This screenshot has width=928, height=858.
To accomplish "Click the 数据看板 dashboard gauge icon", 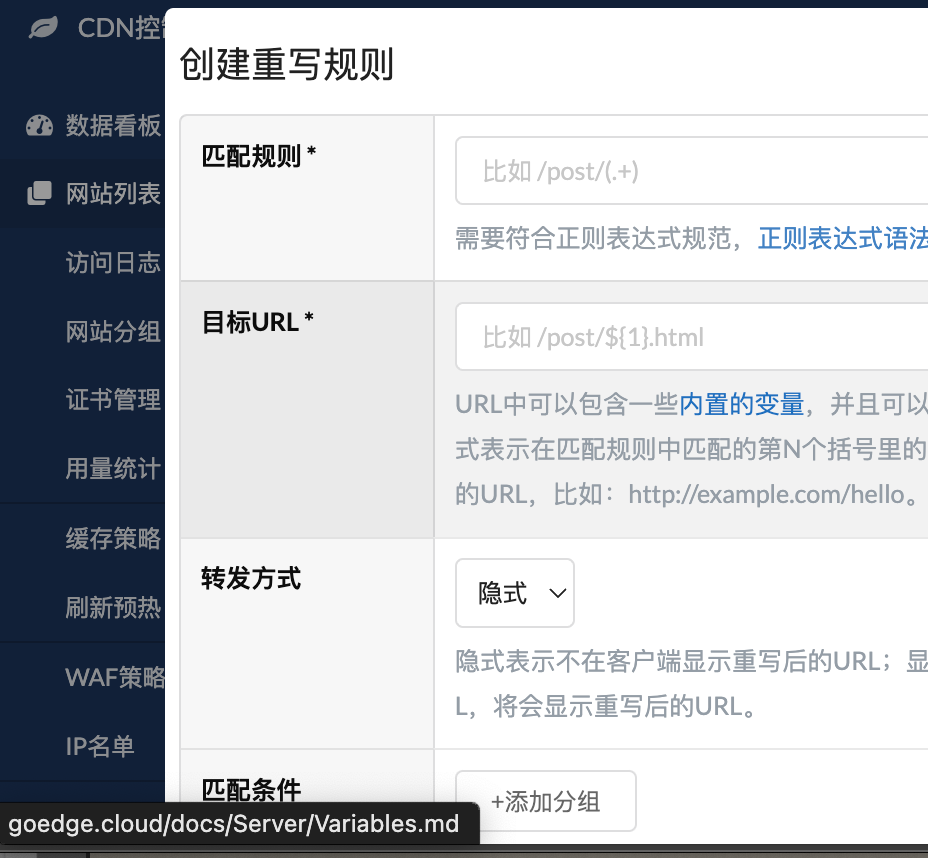I will tap(39, 126).
